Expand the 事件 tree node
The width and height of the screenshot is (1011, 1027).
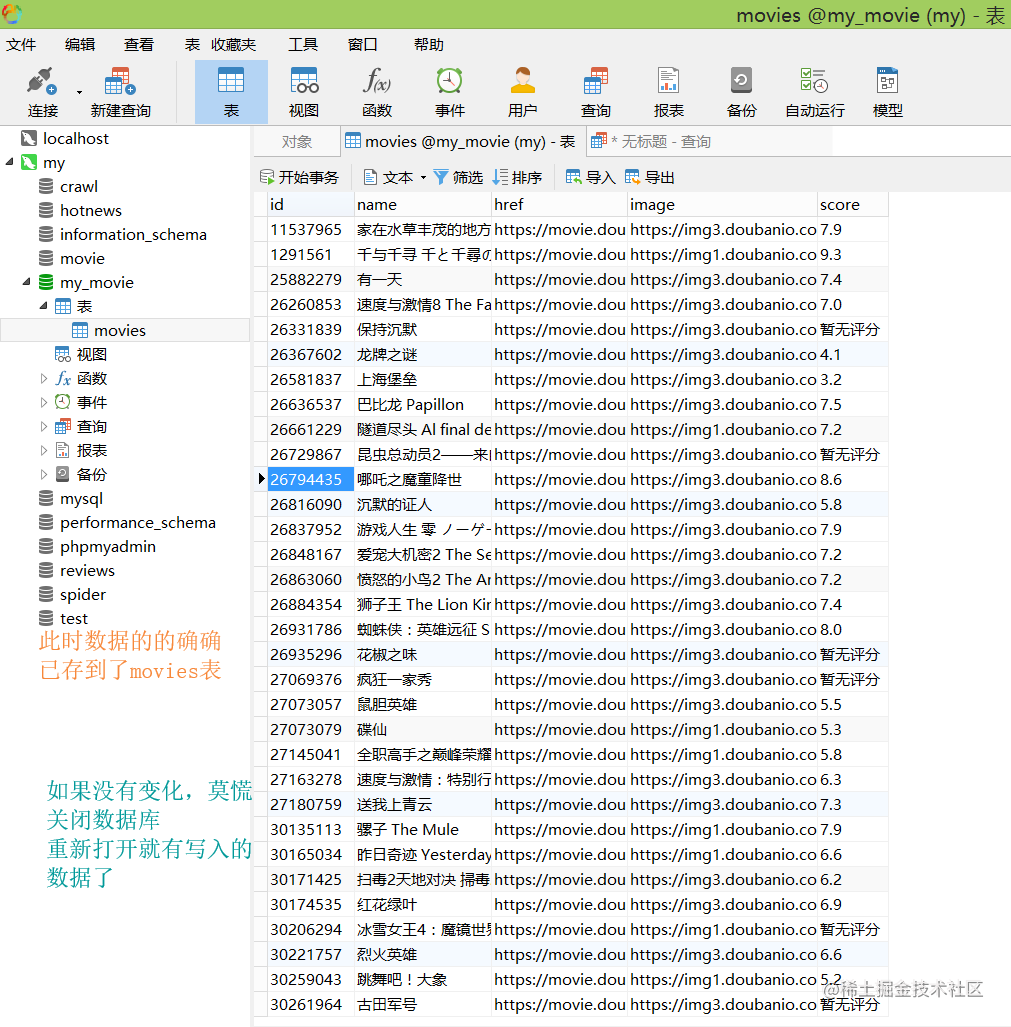point(43,402)
